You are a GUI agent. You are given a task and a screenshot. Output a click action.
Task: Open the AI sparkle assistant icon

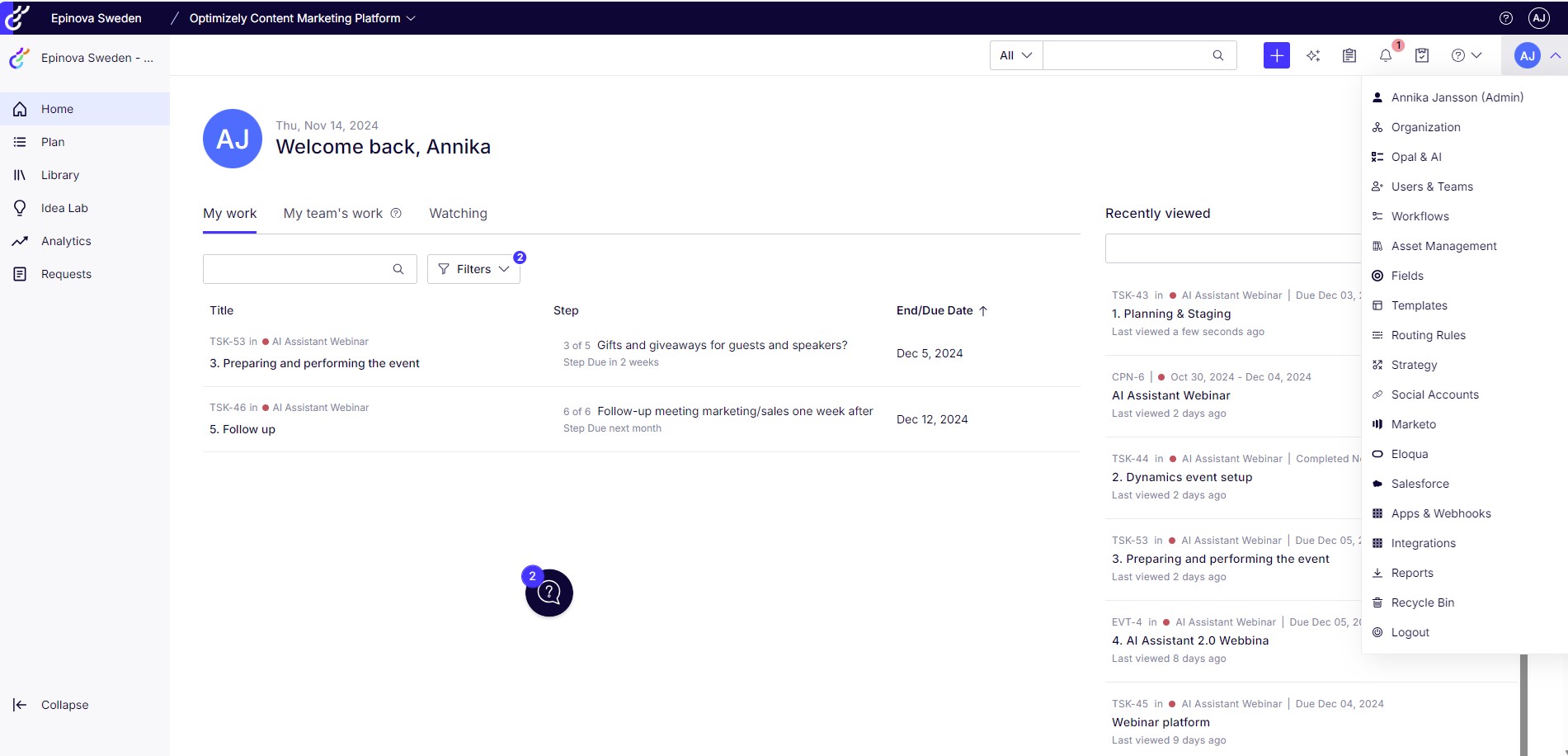click(1313, 55)
